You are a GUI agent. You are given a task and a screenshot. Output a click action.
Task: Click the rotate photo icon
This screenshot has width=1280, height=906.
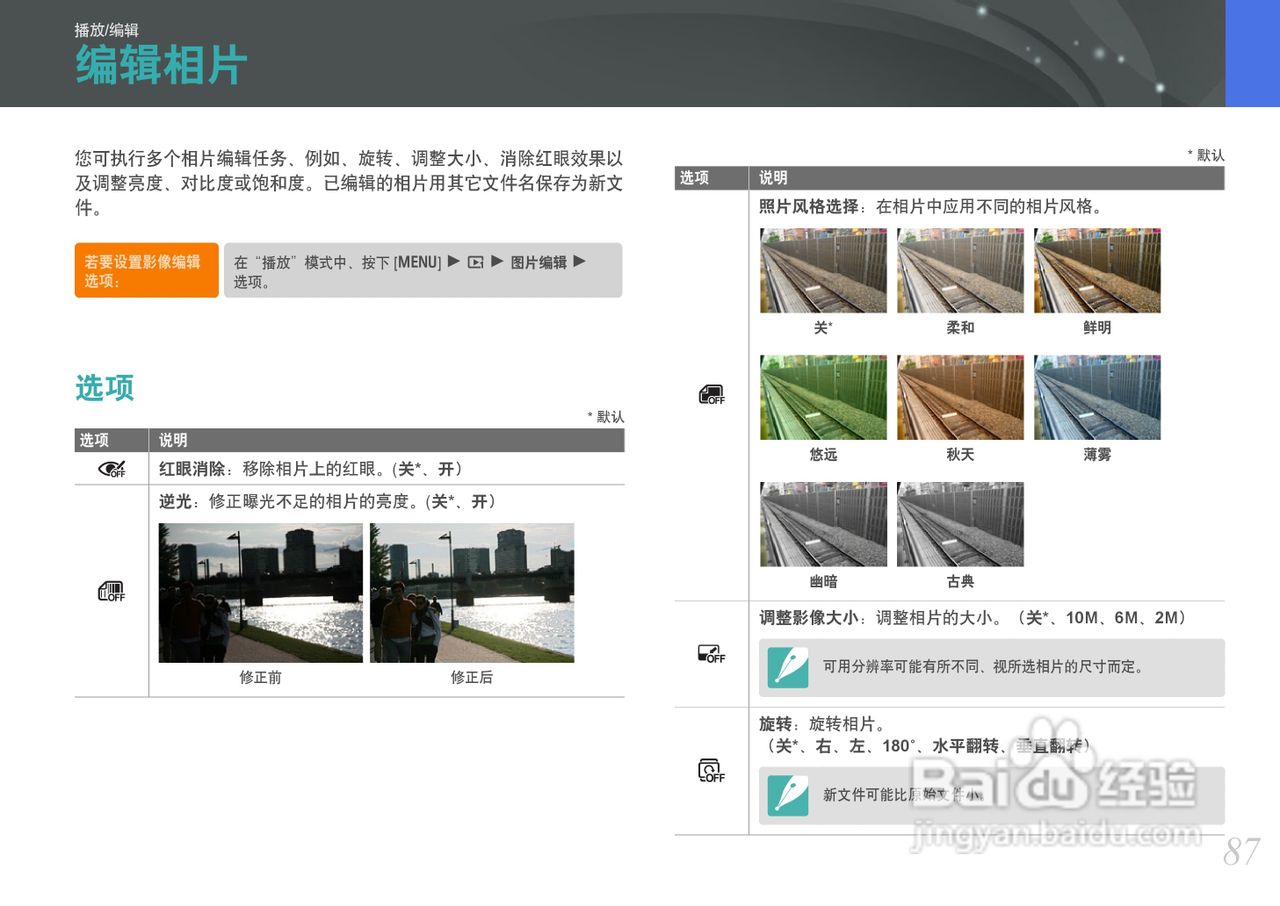click(711, 770)
